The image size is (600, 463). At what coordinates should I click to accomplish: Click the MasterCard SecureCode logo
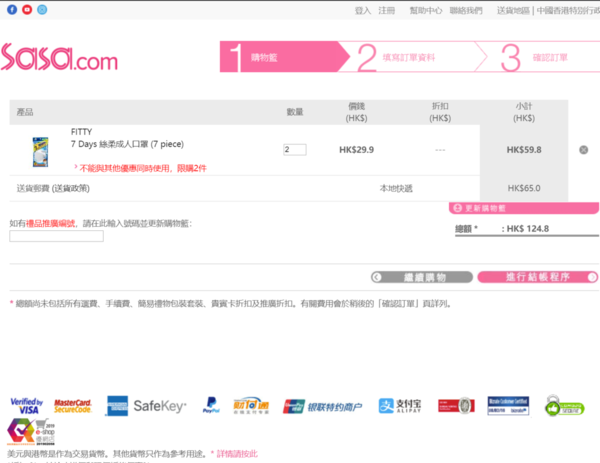click(73, 406)
